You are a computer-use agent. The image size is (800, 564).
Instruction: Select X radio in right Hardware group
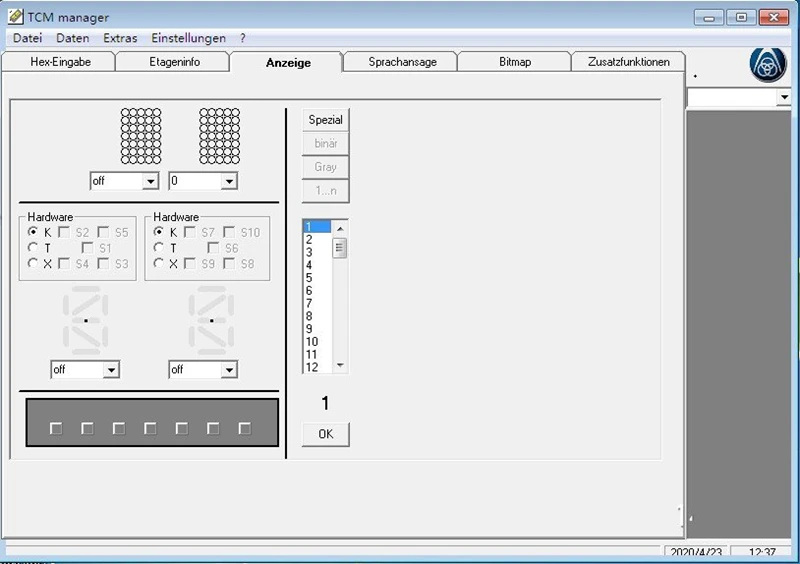(159, 263)
